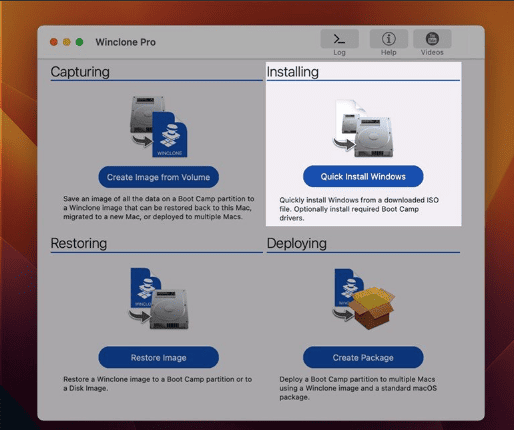Open the Help info icon
The image size is (514, 430).
coord(388,39)
